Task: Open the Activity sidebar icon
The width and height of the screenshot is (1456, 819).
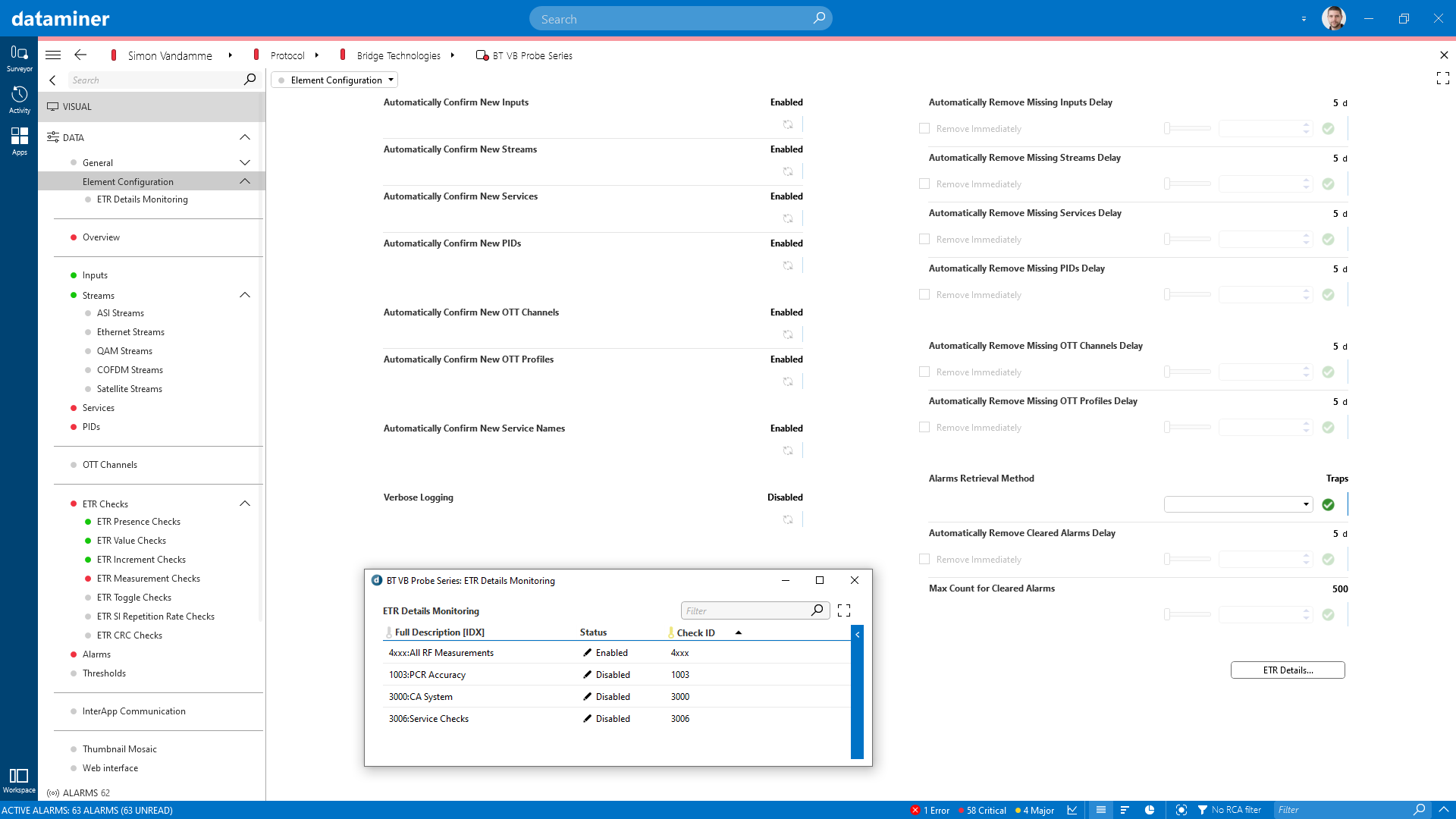Action: pos(19,100)
